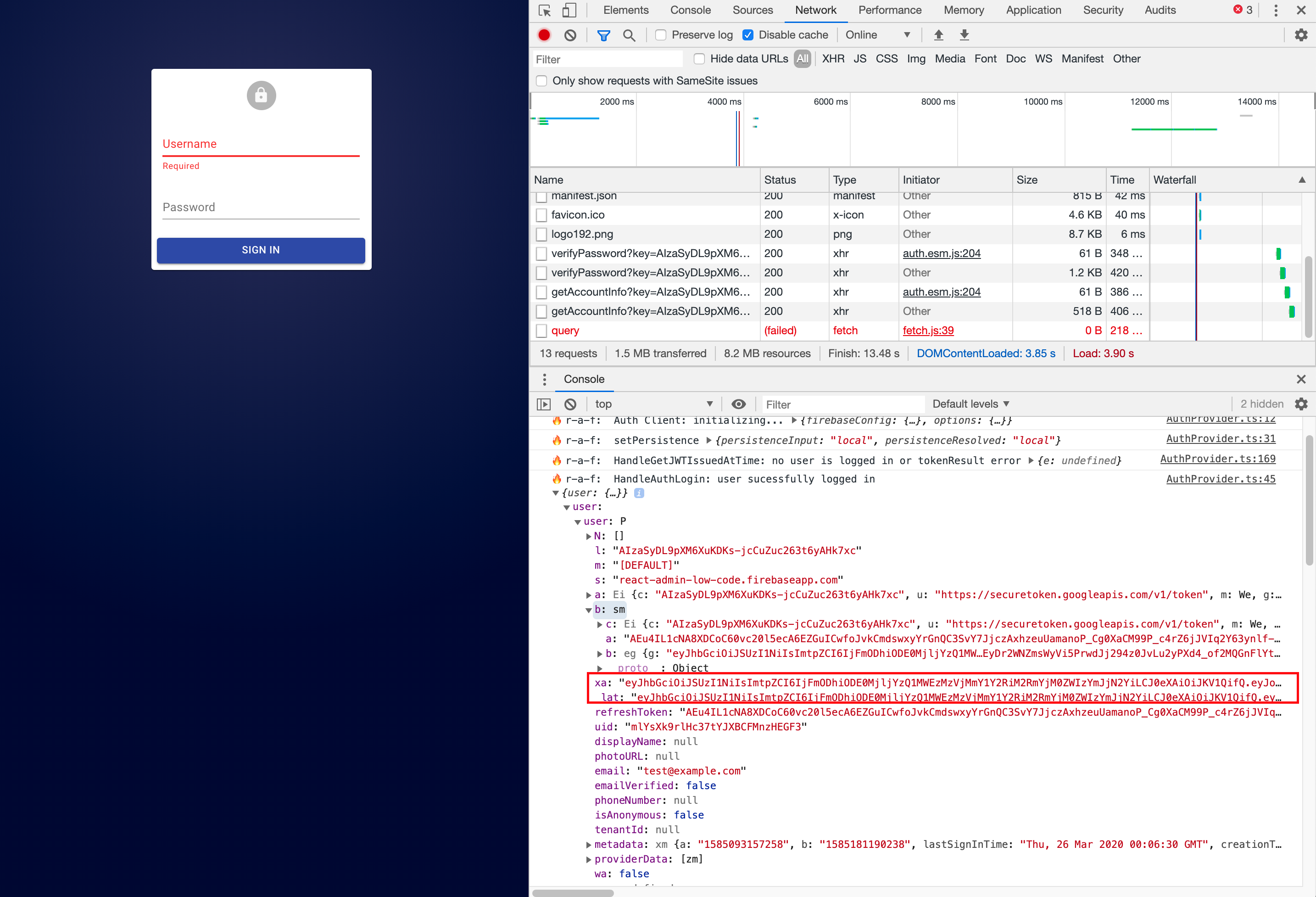The width and height of the screenshot is (1316, 897).
Task: Open network search magnifier
Action: coord(629,35)
